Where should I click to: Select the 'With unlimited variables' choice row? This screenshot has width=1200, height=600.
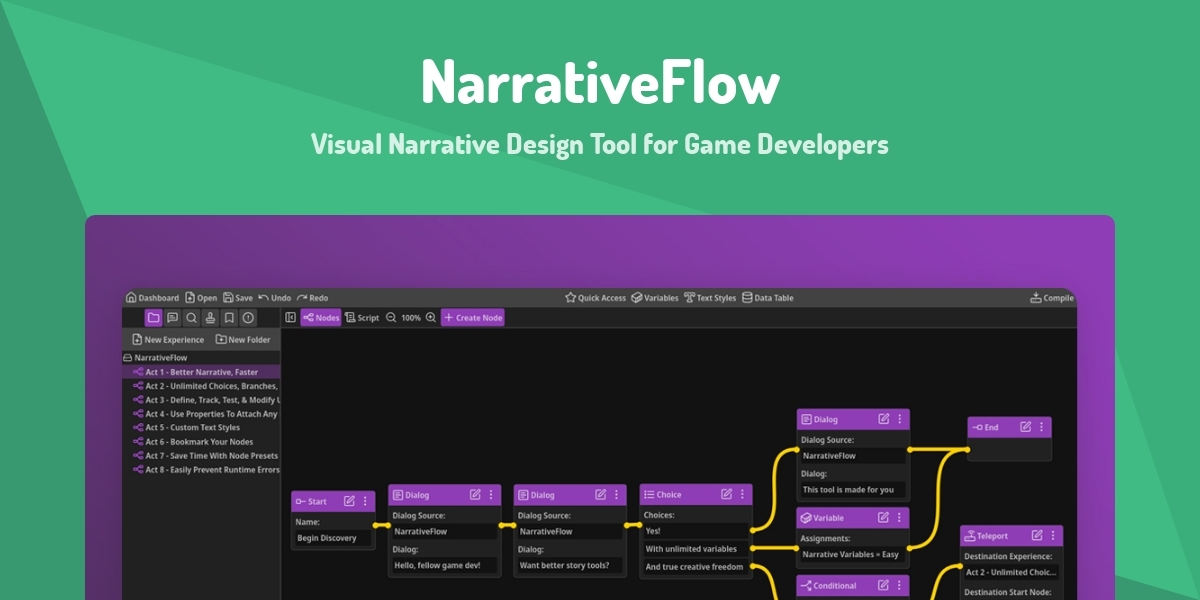coord(695,549)
